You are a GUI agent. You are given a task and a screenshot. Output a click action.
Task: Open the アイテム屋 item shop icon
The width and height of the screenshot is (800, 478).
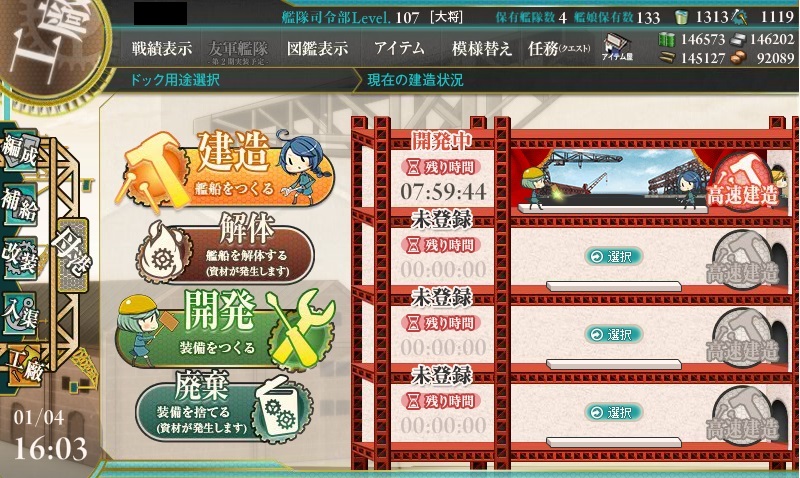(617, 47)
